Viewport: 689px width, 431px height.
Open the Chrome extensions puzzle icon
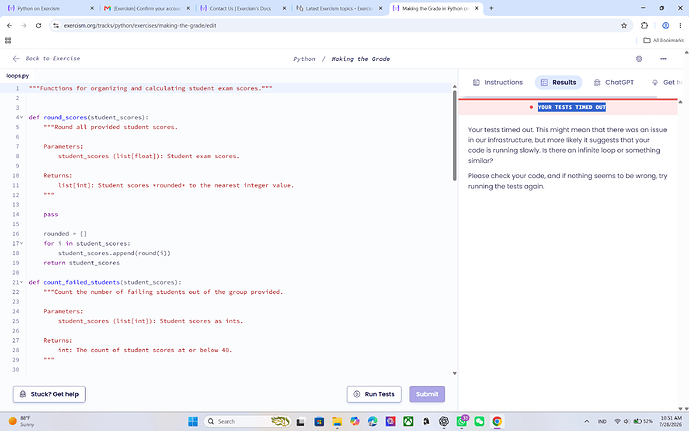click(644, 25)
